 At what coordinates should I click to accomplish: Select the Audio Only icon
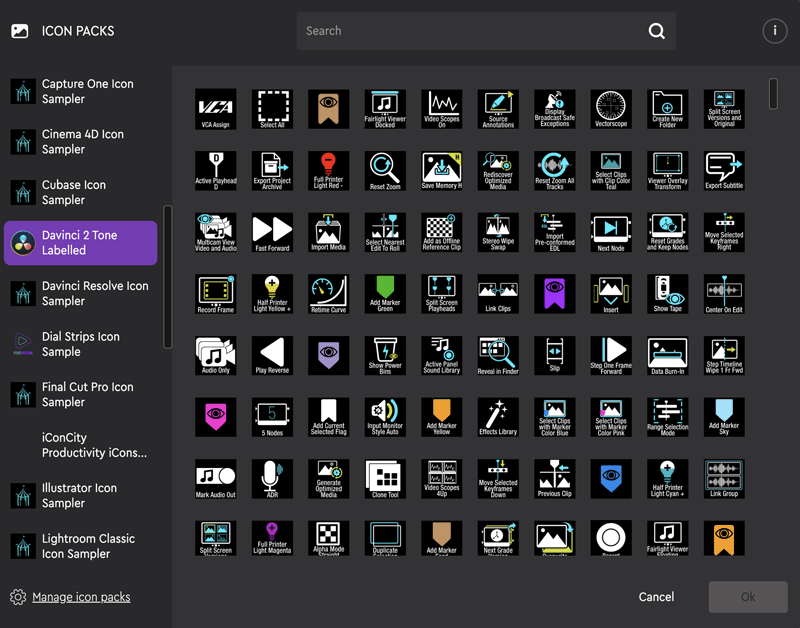pyautogui.click(x=215, y=356)
